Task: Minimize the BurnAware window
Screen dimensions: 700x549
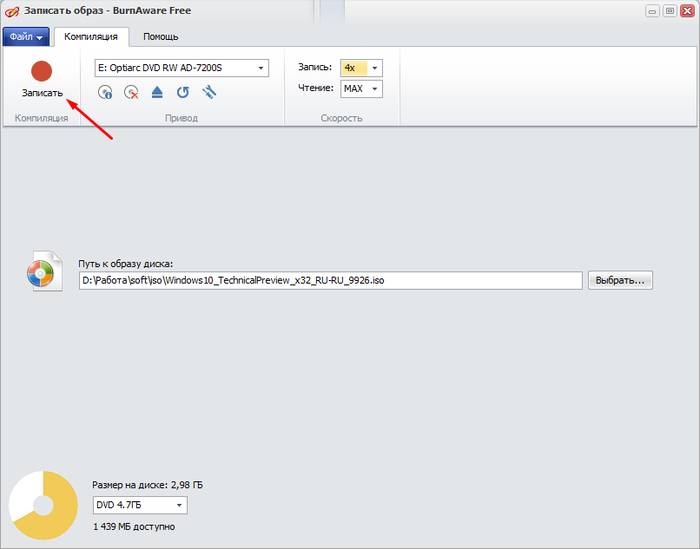Action: [x=651, y=10]
